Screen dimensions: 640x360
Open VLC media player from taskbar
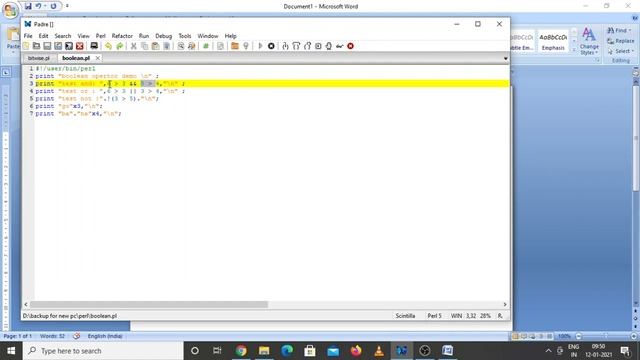[379, 351]
